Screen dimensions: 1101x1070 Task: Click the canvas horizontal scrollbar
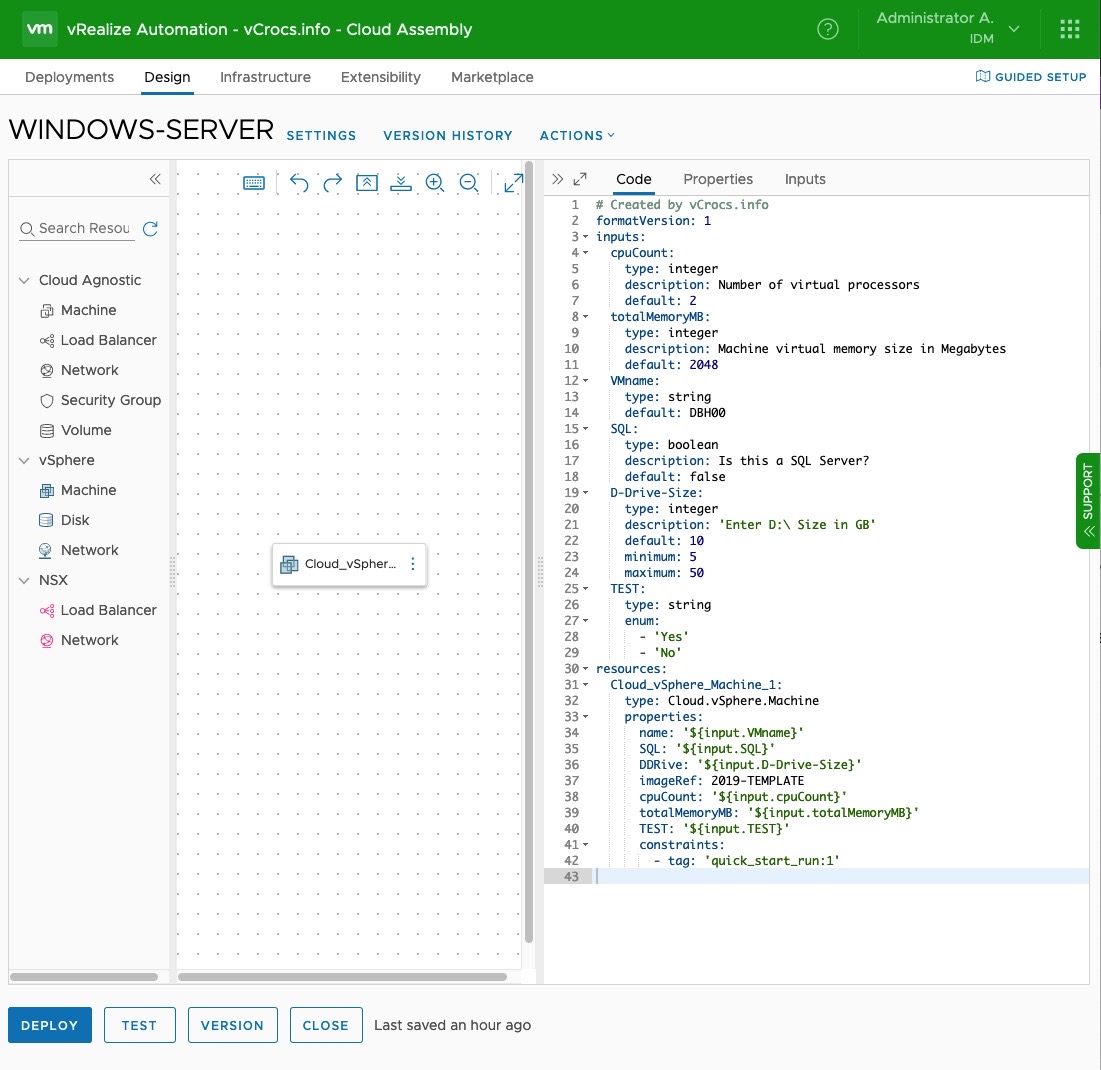[x=343, y=976]
